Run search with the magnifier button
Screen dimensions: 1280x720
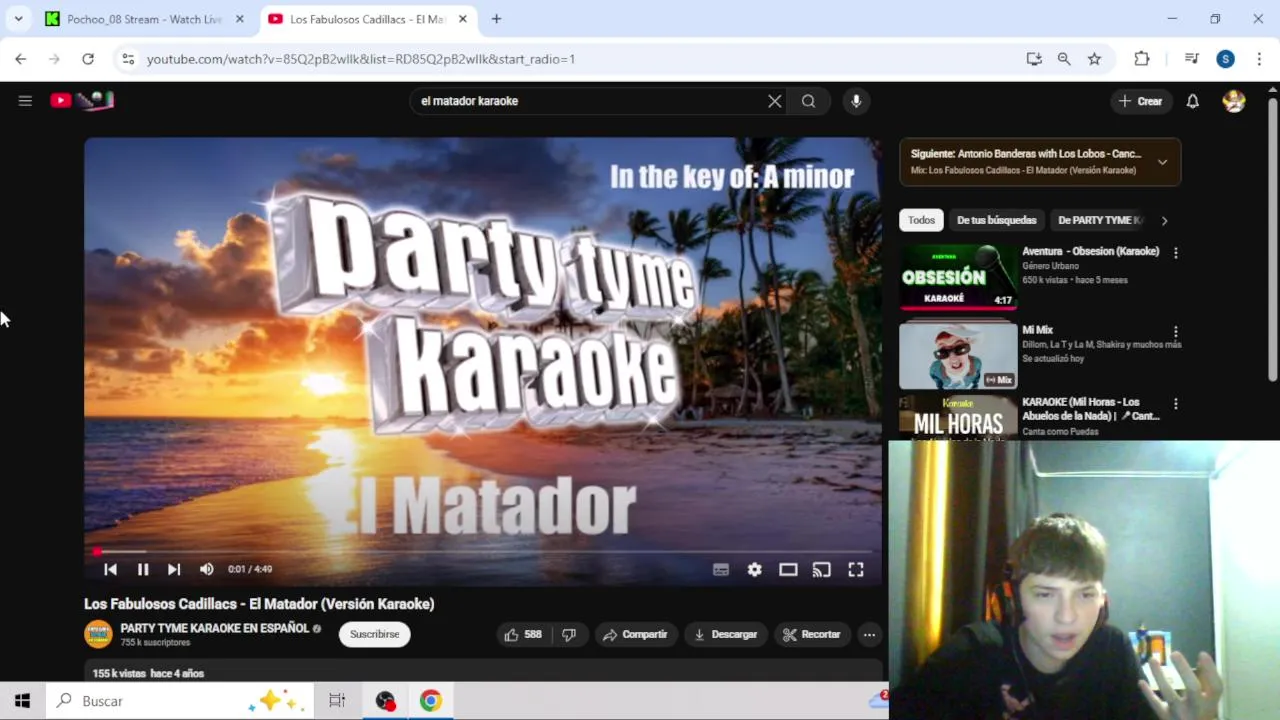pyautogui.click(x=808, y=101)
